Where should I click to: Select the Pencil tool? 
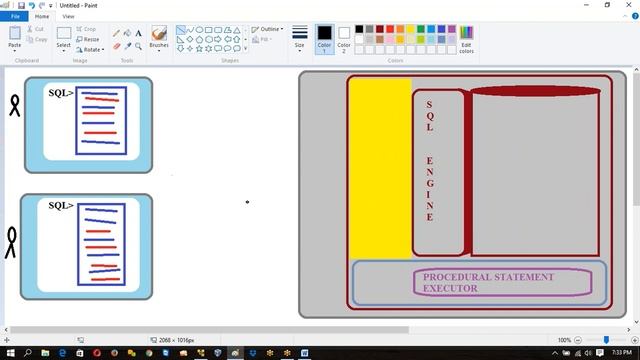pyautogui.click(x=116, y=33)
